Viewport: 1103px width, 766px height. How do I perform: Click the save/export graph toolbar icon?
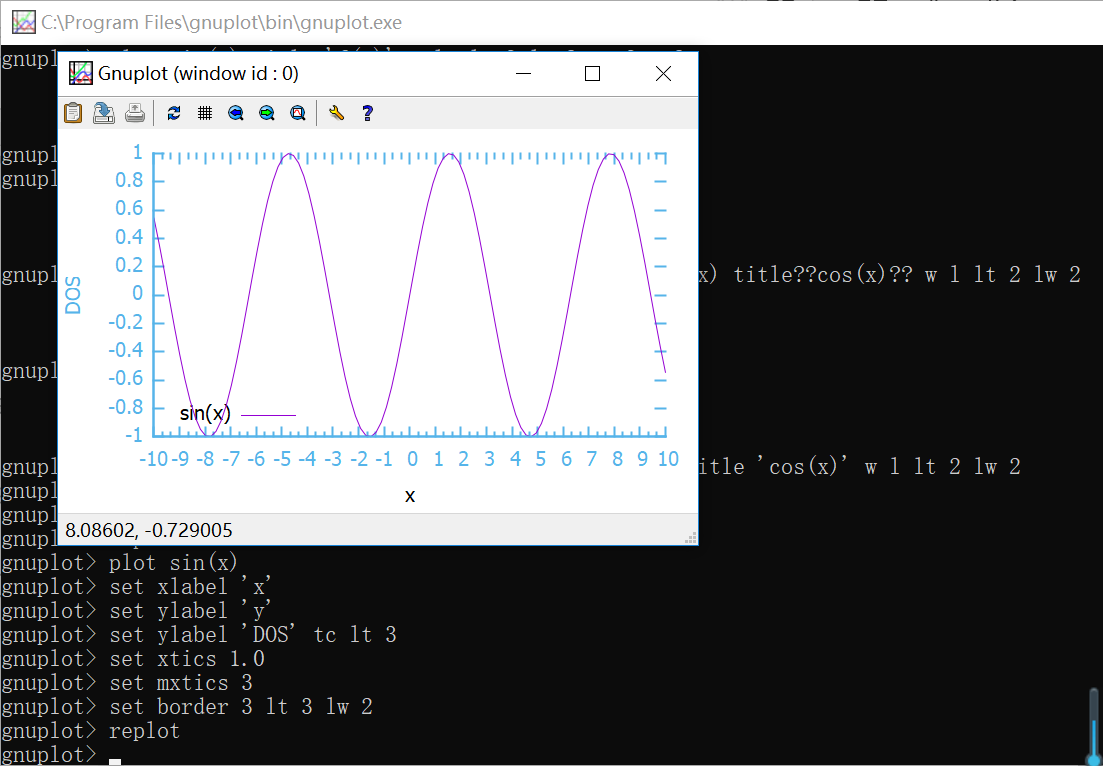(x=104, y=113)
